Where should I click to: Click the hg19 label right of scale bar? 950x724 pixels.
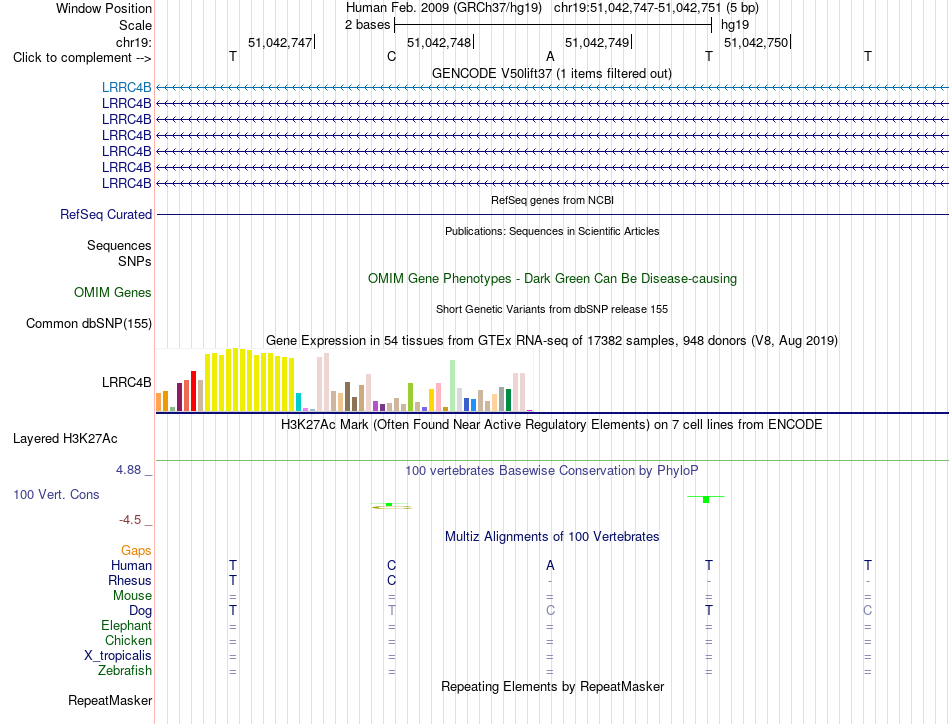point(735,25)
